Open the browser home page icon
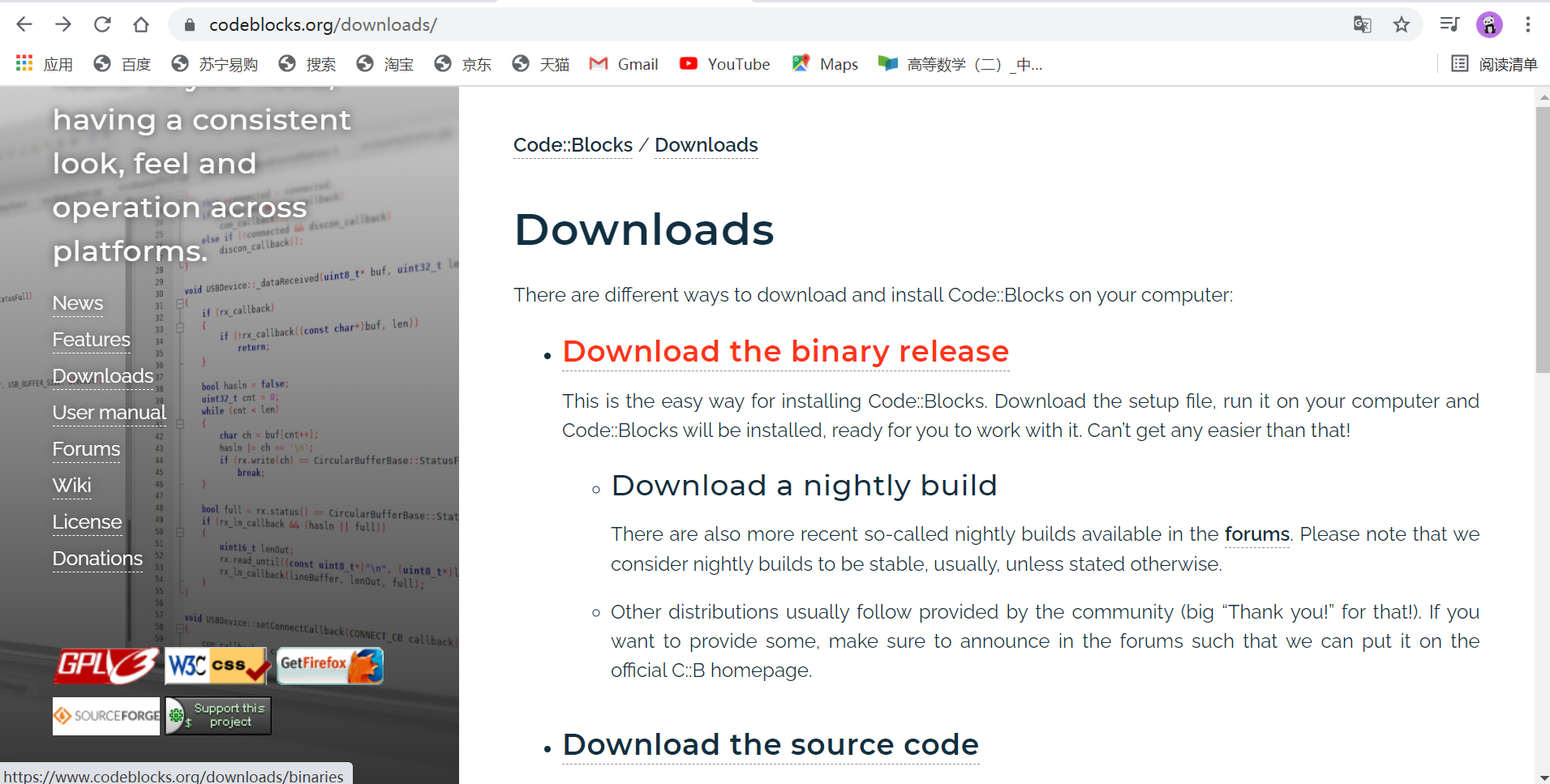This screenshot has width=1550, height=784. (x=141, y=24)
